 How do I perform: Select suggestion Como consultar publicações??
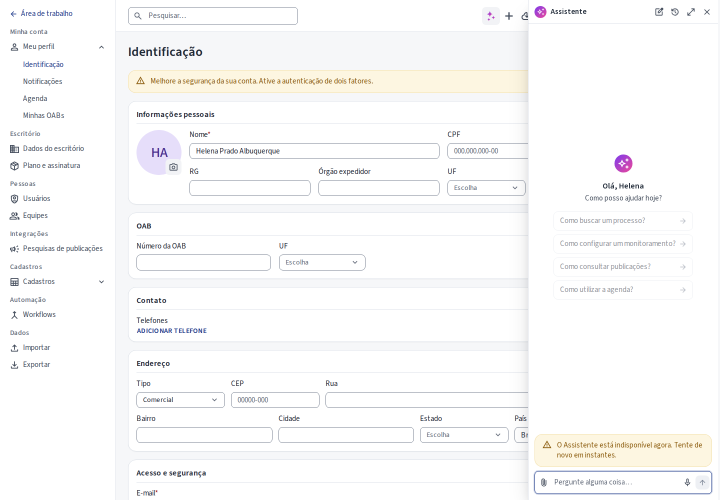623,267
